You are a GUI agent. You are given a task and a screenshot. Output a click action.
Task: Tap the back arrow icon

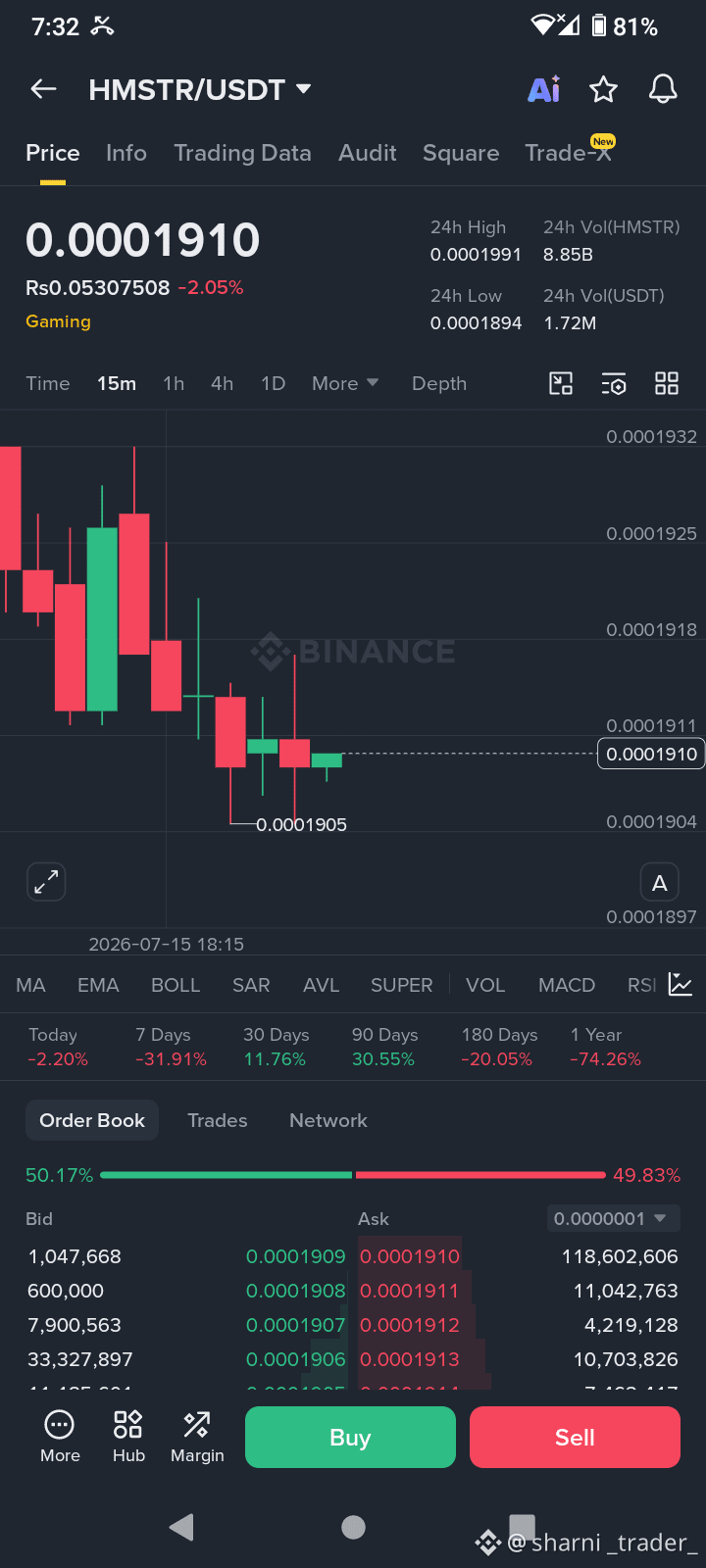43,89
